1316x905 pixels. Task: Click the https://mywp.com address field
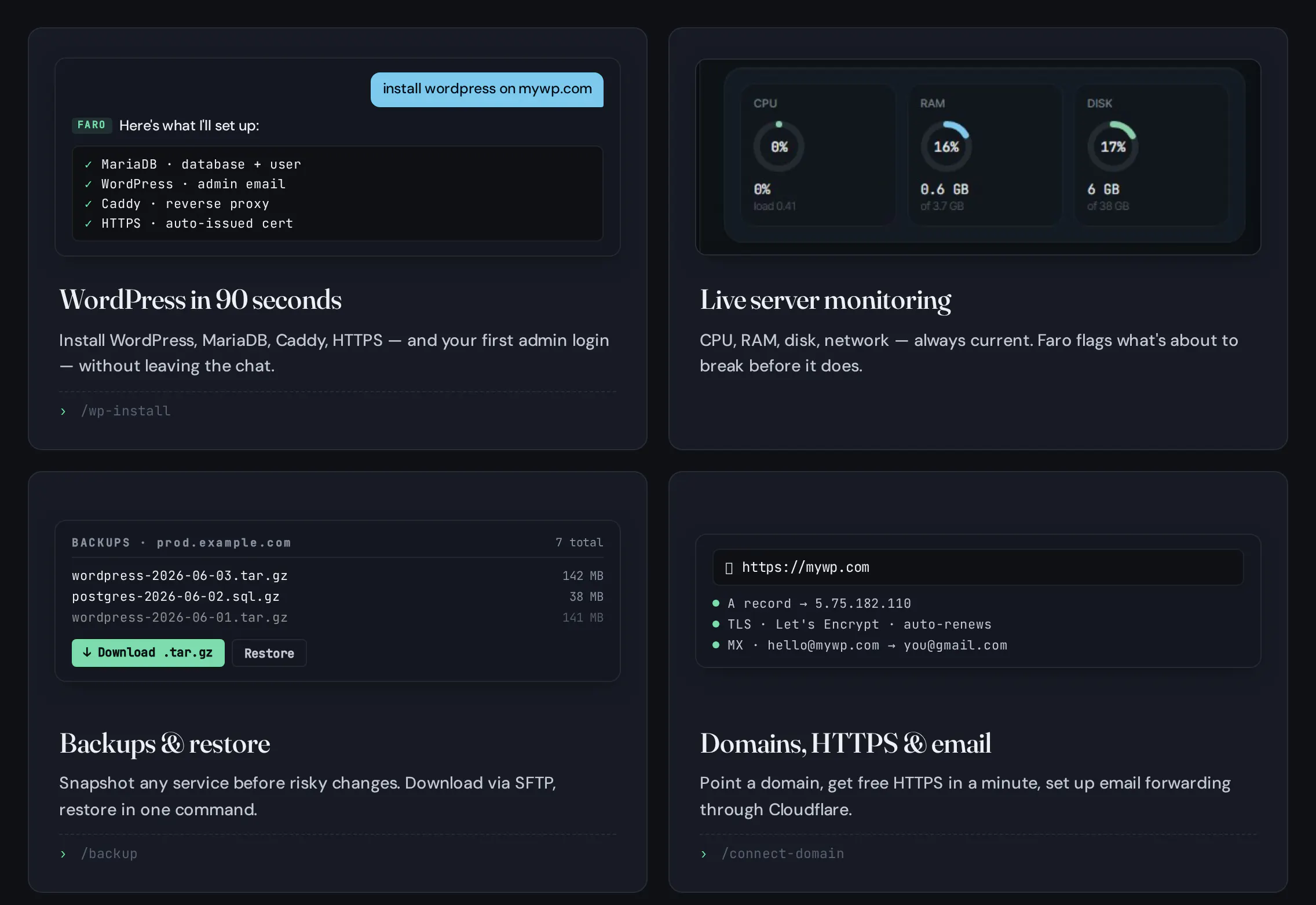[978, 567]
